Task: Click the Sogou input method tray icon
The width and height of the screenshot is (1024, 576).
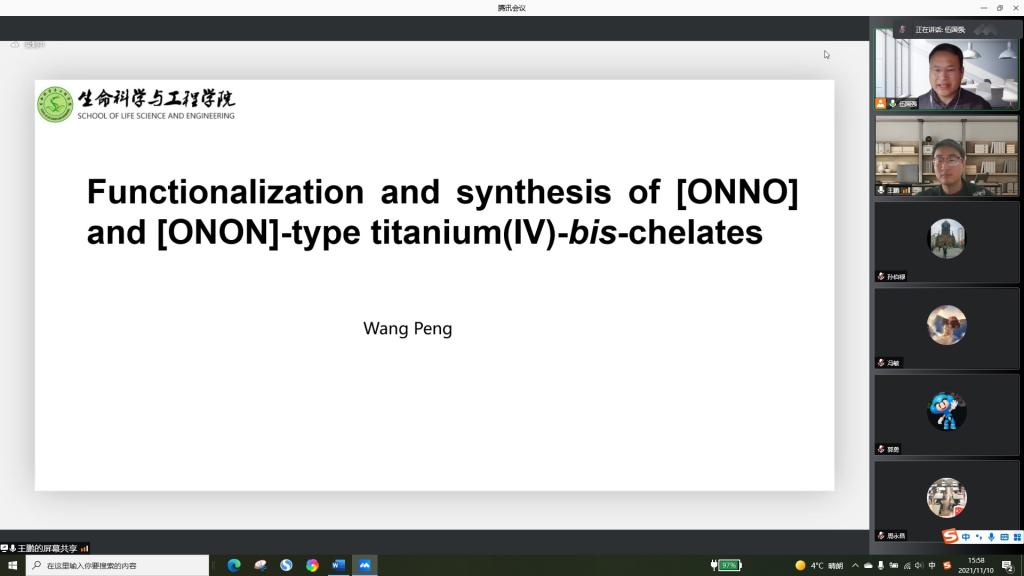Action: click(x=945, y=565)
